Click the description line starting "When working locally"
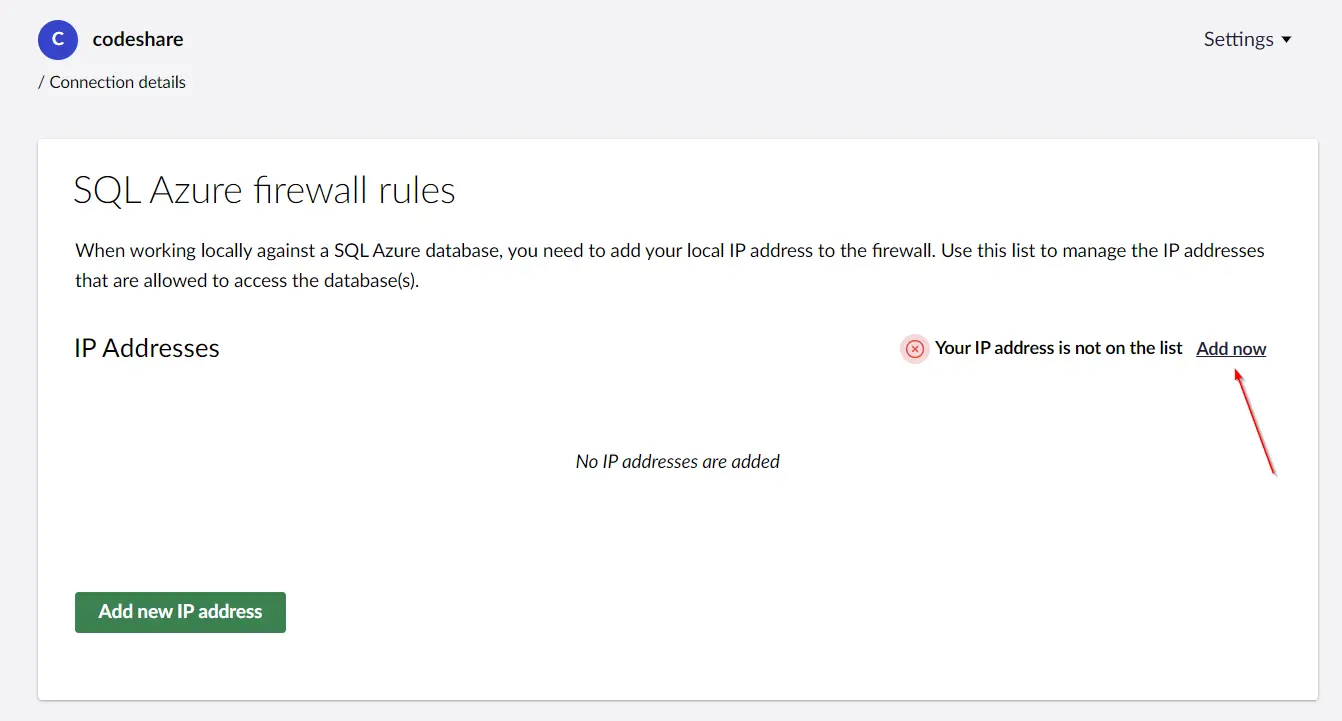Viewport: 1342px width, 721px height. (x=669, y=250)
